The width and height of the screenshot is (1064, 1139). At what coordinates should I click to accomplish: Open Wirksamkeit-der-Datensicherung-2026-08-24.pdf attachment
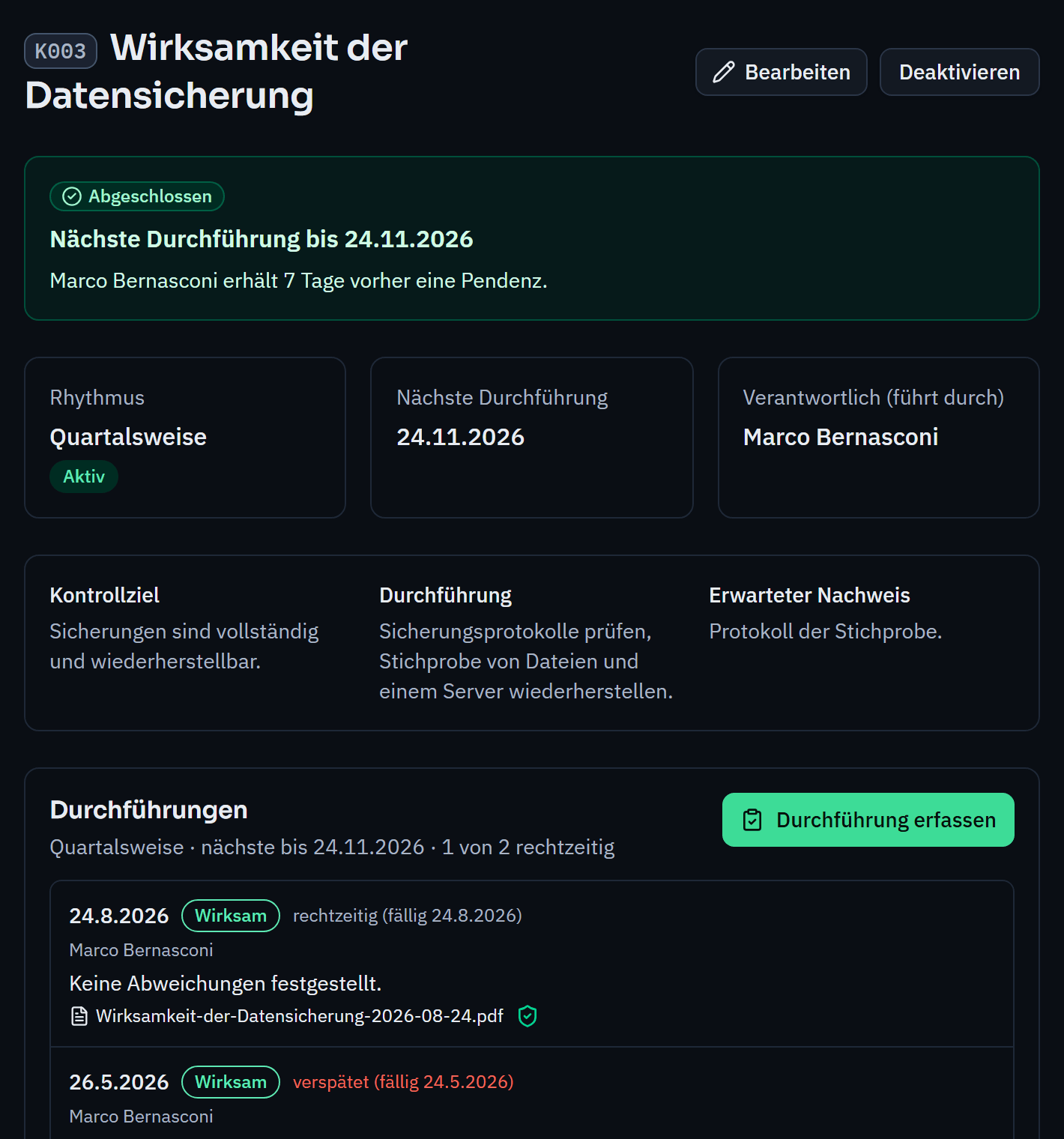pos(300,1016)
